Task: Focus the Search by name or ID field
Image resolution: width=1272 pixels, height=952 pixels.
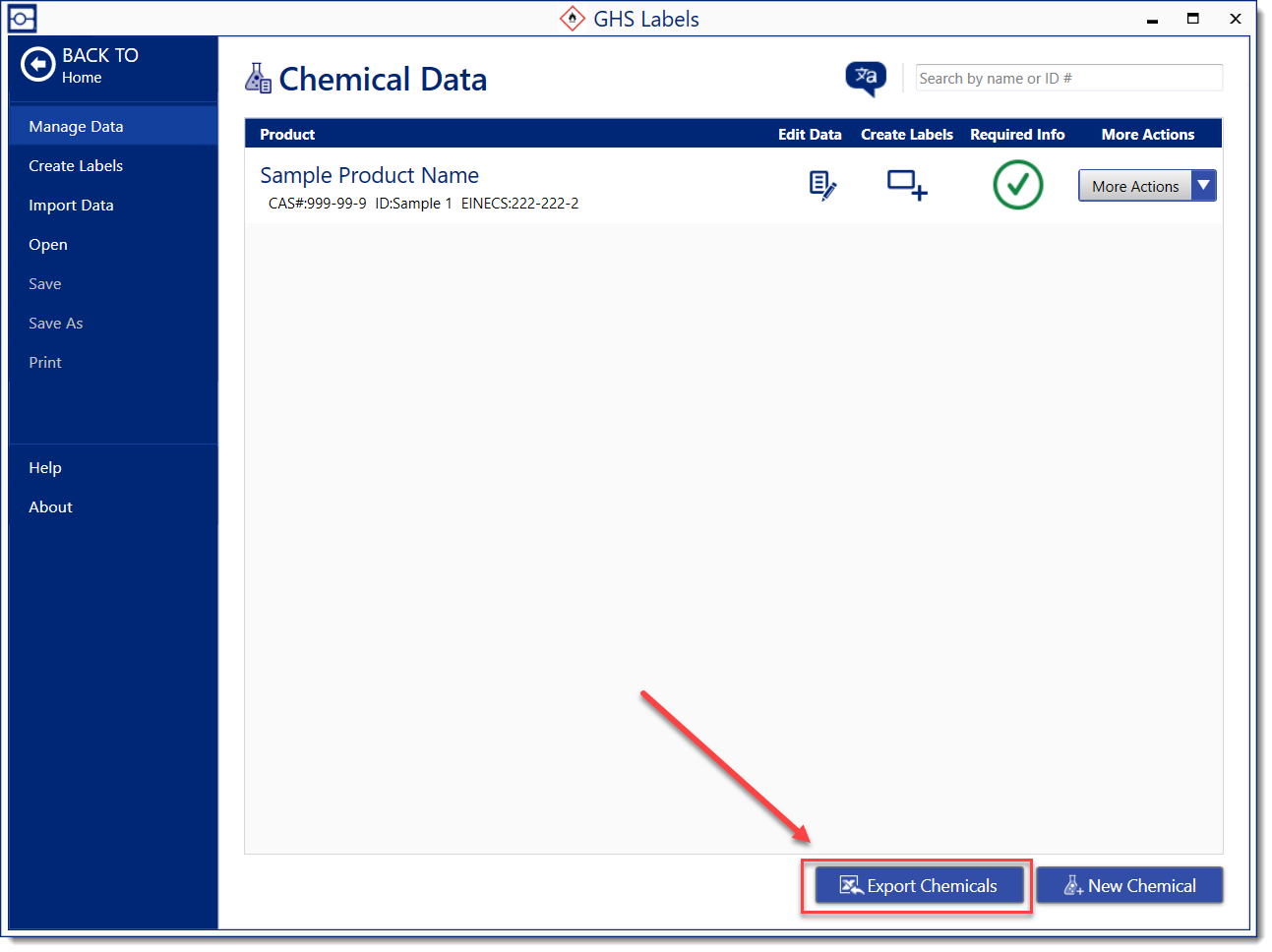Action: coord(1068,79)
